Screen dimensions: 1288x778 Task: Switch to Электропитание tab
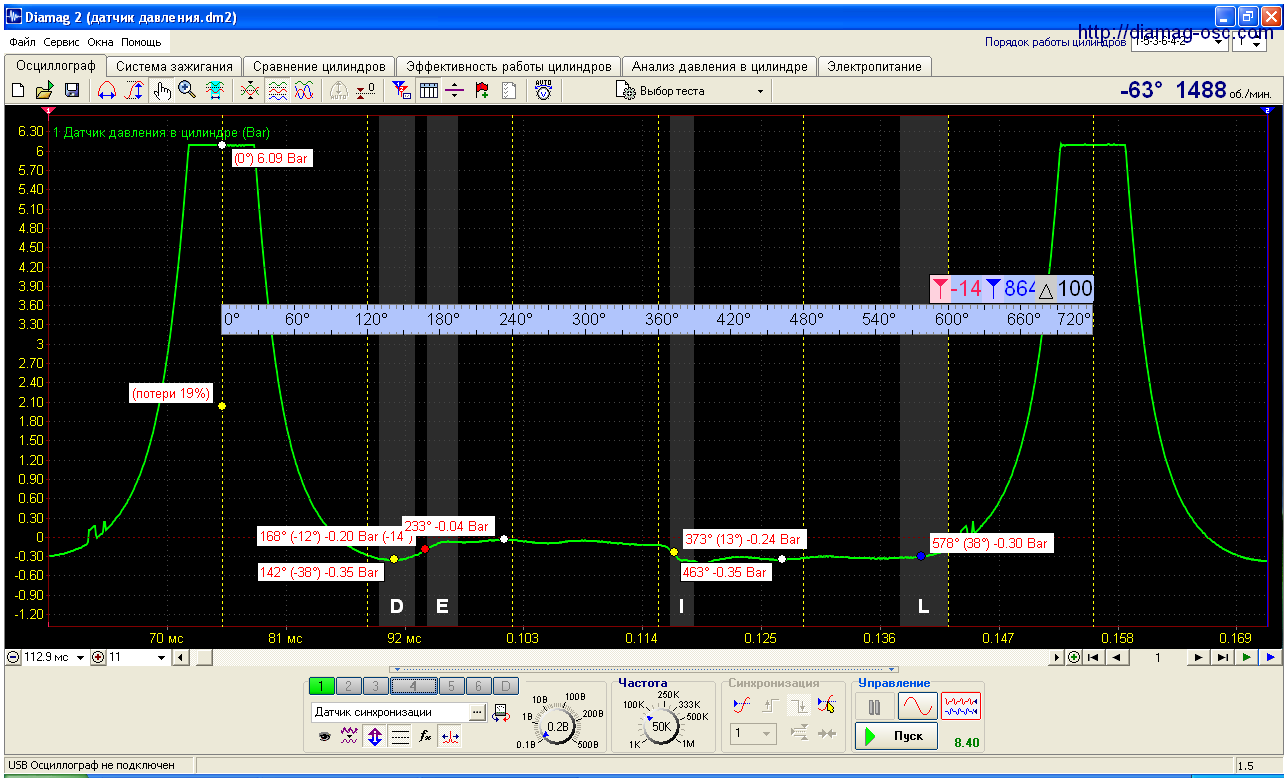tap(875, 66)
